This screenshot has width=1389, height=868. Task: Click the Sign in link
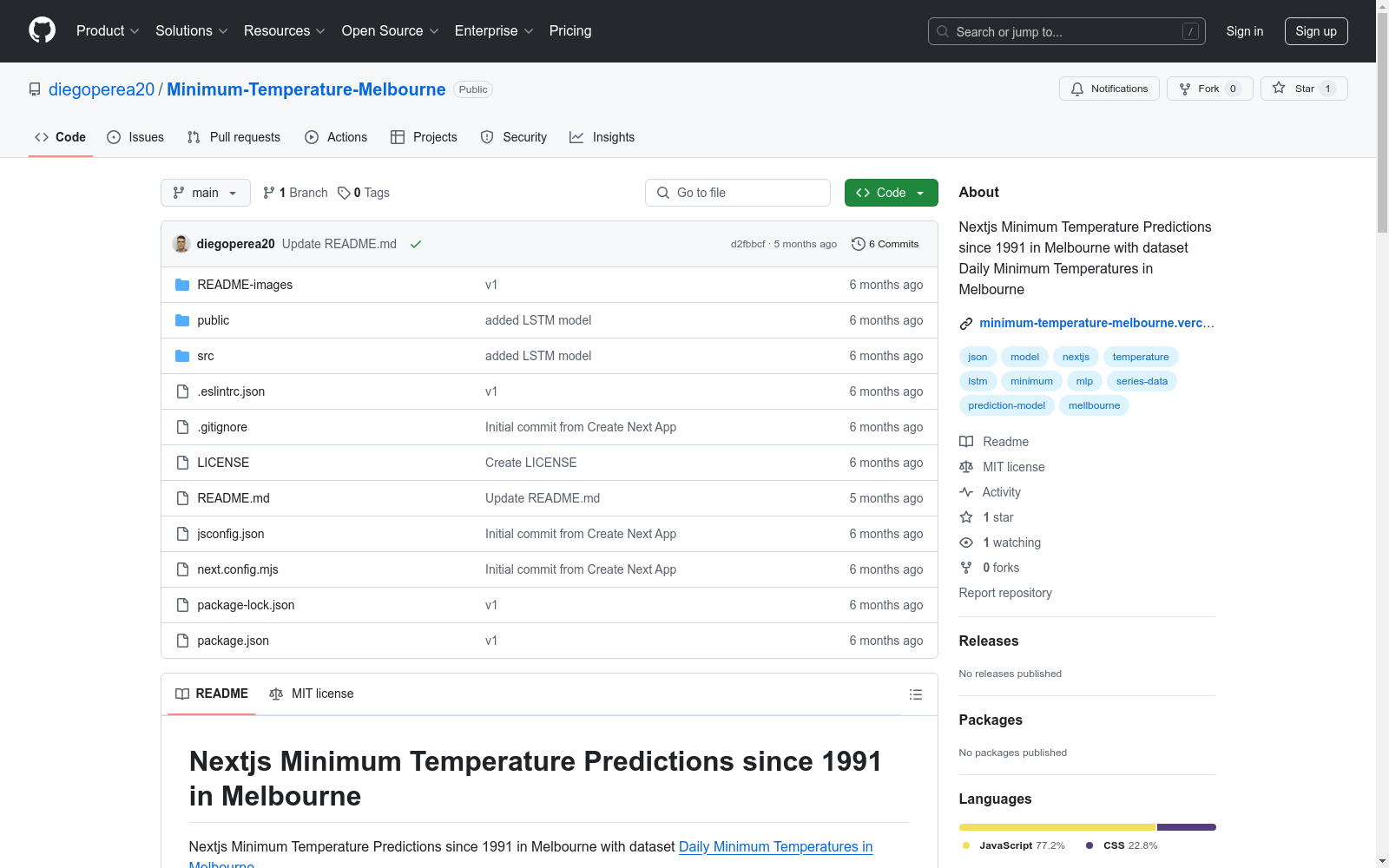(1245, 31)
